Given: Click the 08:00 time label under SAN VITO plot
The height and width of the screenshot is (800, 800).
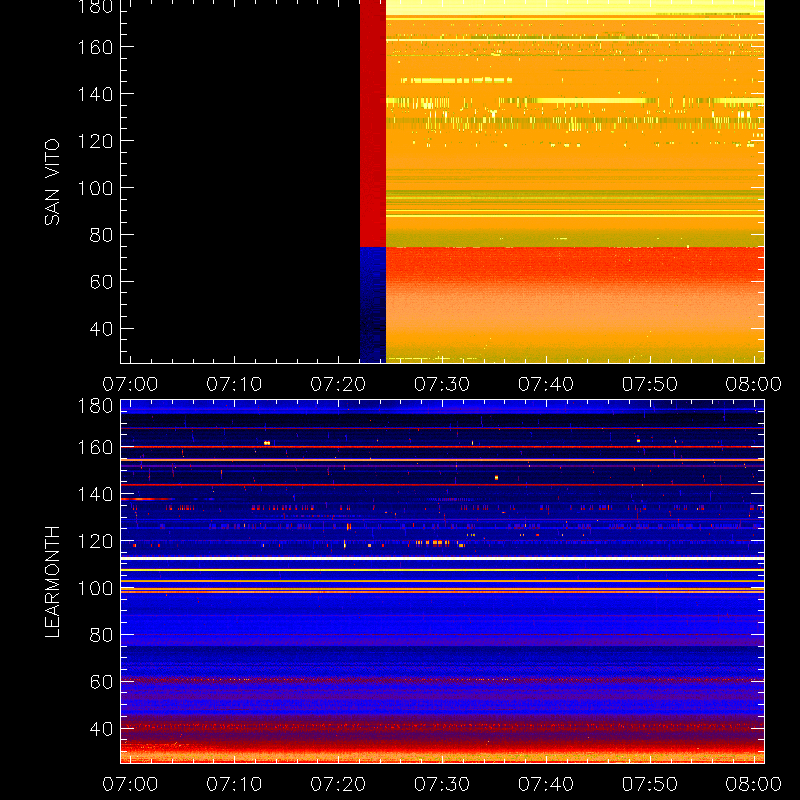Looking at the screenshot, I should pyautogui.click(x=754, y=384).
